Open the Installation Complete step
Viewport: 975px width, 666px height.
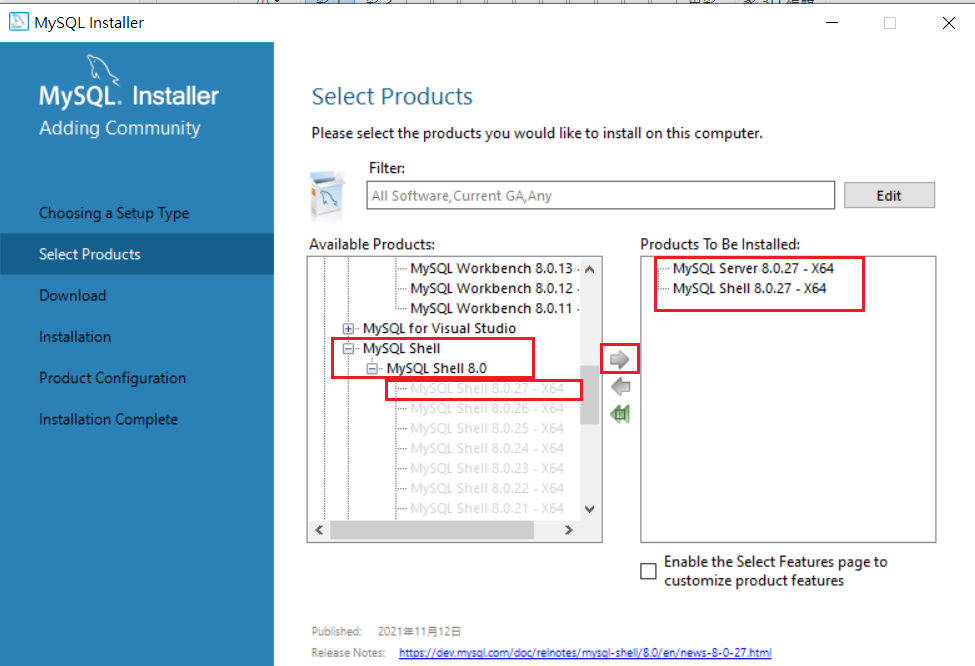tap(108, 419)
